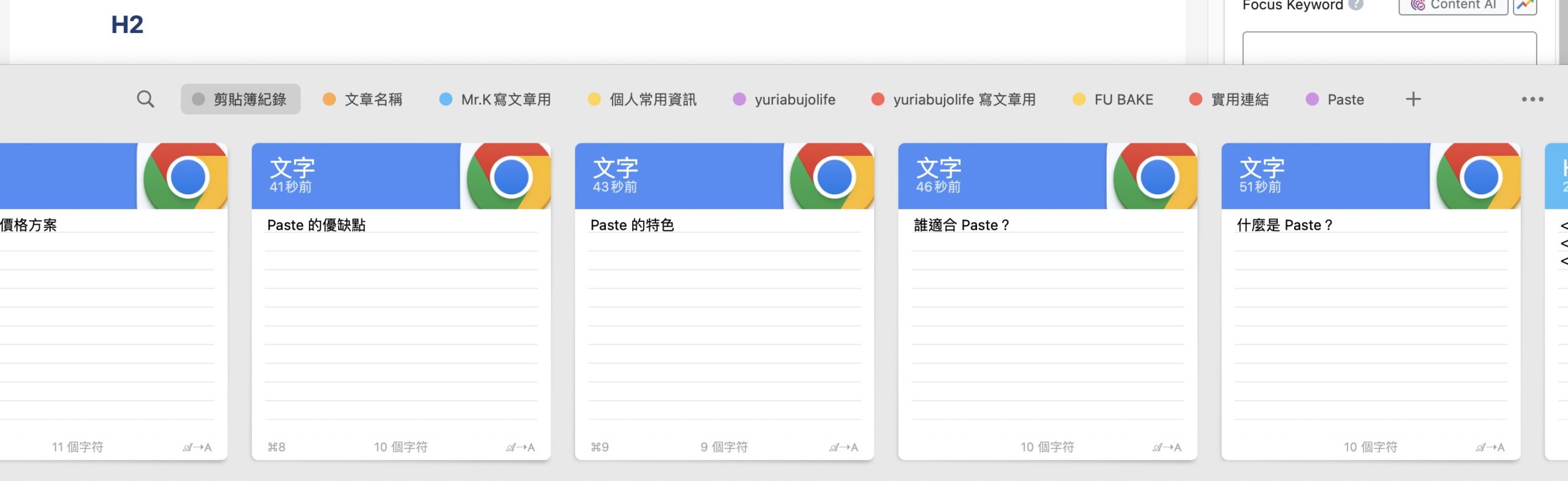1568x481 pixels.
Task: Click Chrome icon on 價格方案 card
Action: tap(186, 176)
